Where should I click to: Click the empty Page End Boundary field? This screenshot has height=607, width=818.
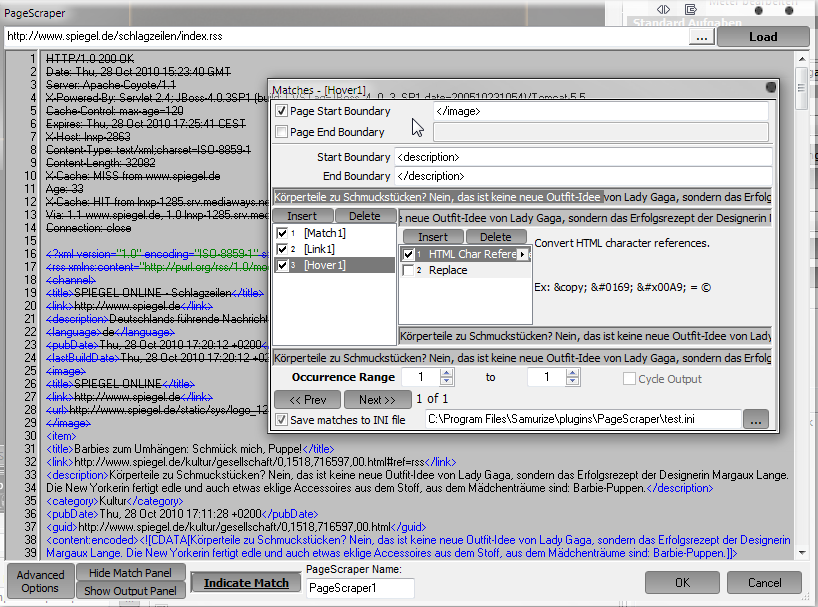click(x=600, y=132)
